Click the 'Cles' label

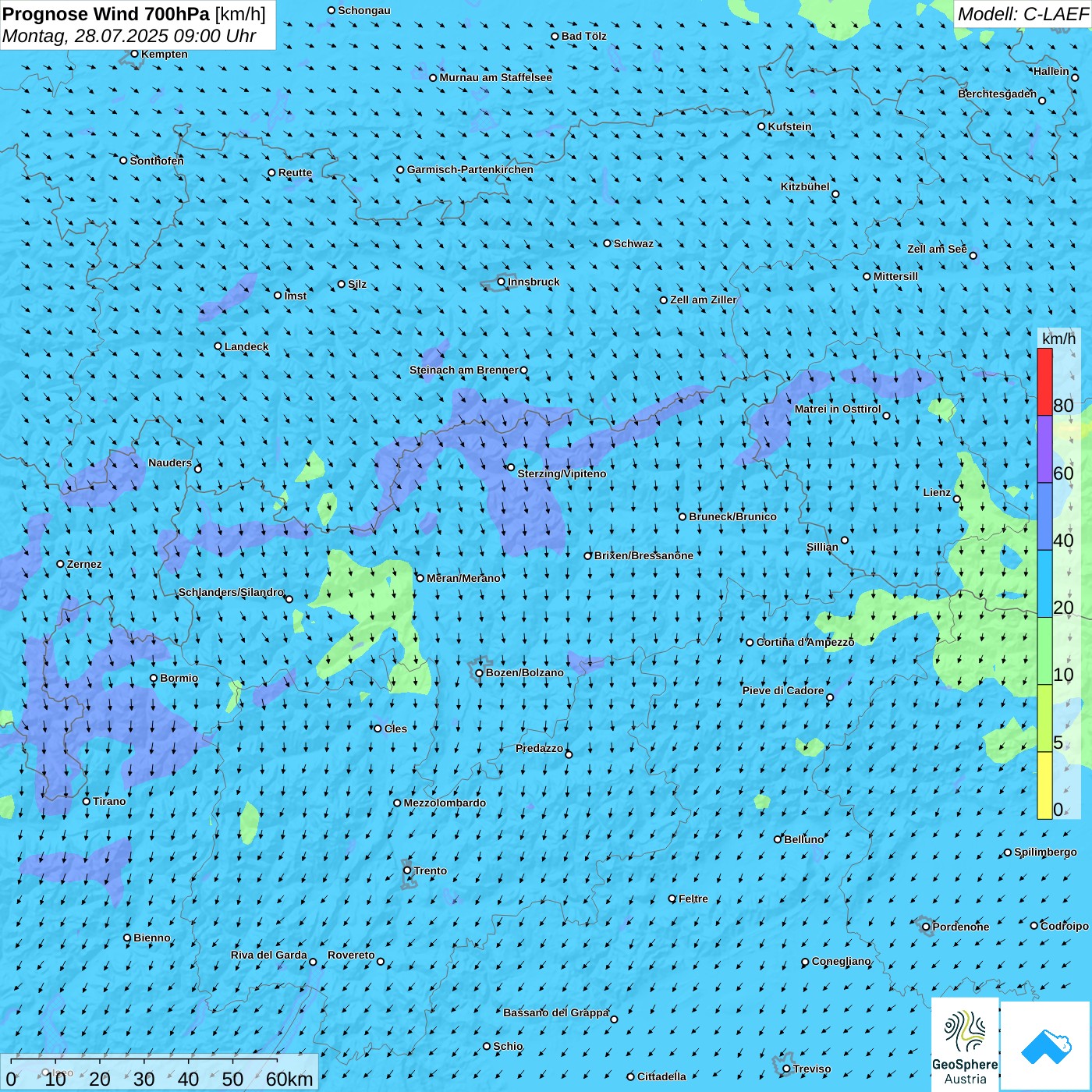(395, 729)
